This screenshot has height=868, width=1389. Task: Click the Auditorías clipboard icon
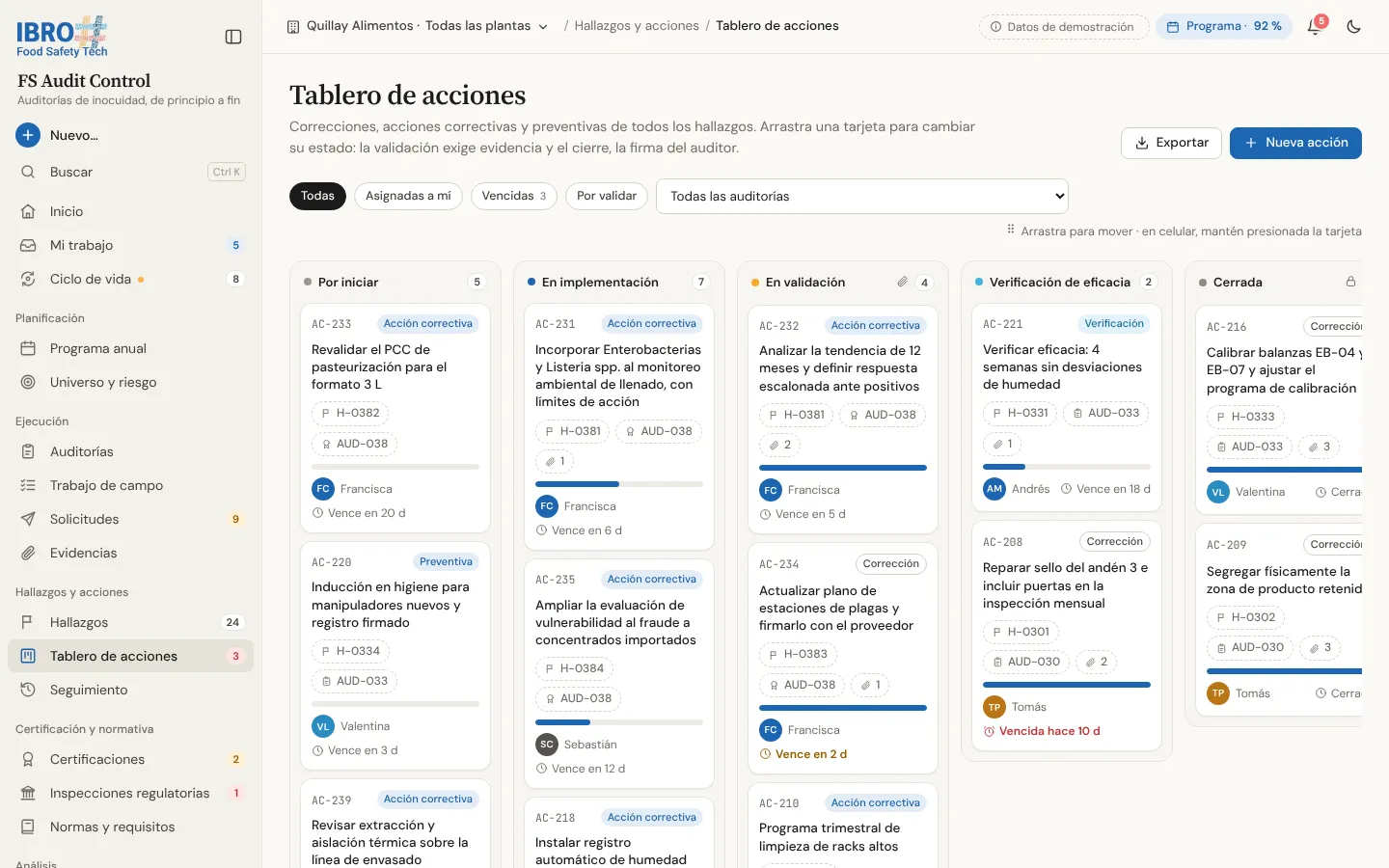28,451
